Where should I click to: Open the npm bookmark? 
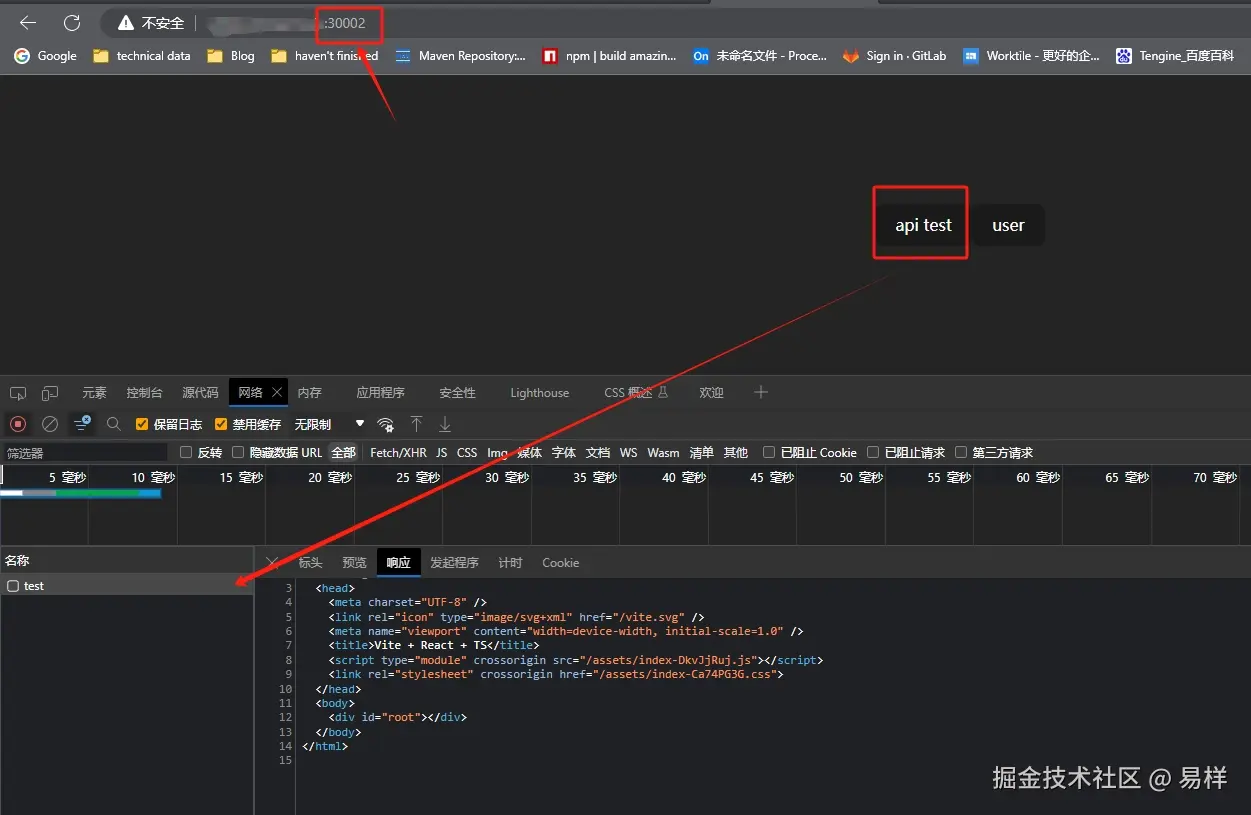(x=609, y=56)
